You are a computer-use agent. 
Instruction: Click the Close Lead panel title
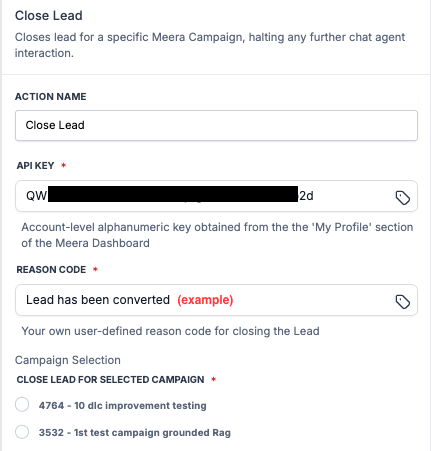[x=49, y=16]
